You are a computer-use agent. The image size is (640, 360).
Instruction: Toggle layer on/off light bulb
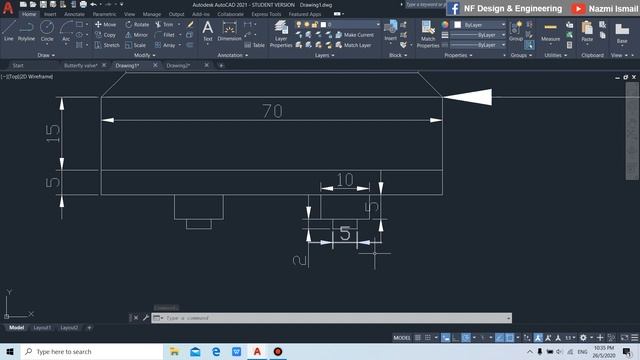point(299,24)
